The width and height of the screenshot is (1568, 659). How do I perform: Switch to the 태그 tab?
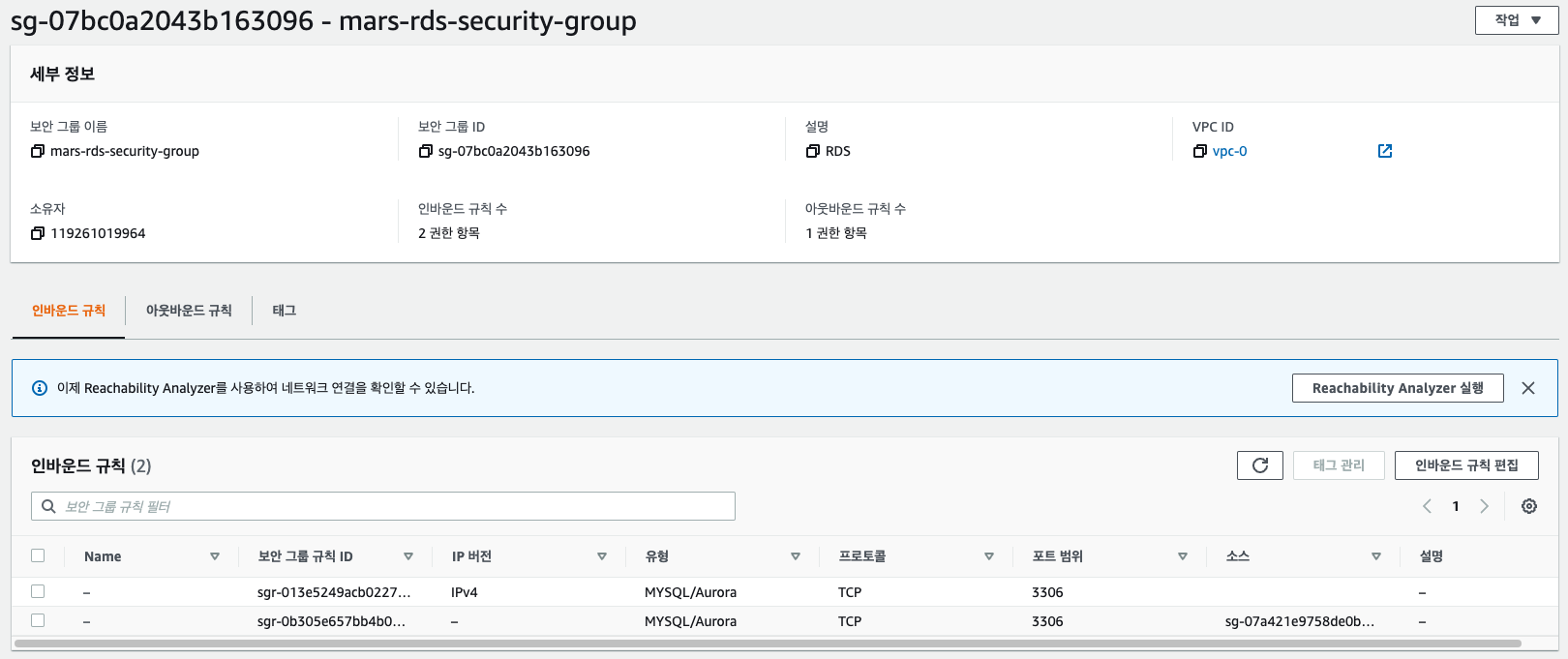284,311
